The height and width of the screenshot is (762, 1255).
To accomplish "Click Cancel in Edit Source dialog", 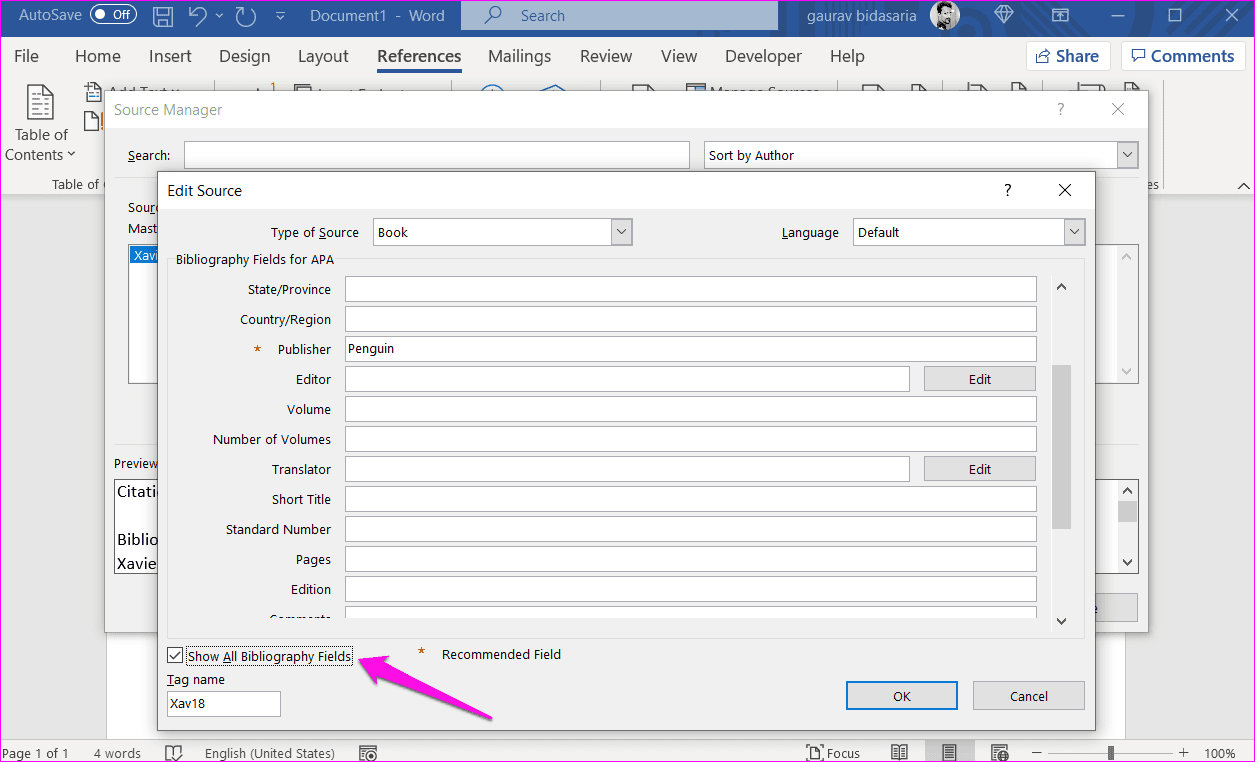I will click(x=1029, y=696).
